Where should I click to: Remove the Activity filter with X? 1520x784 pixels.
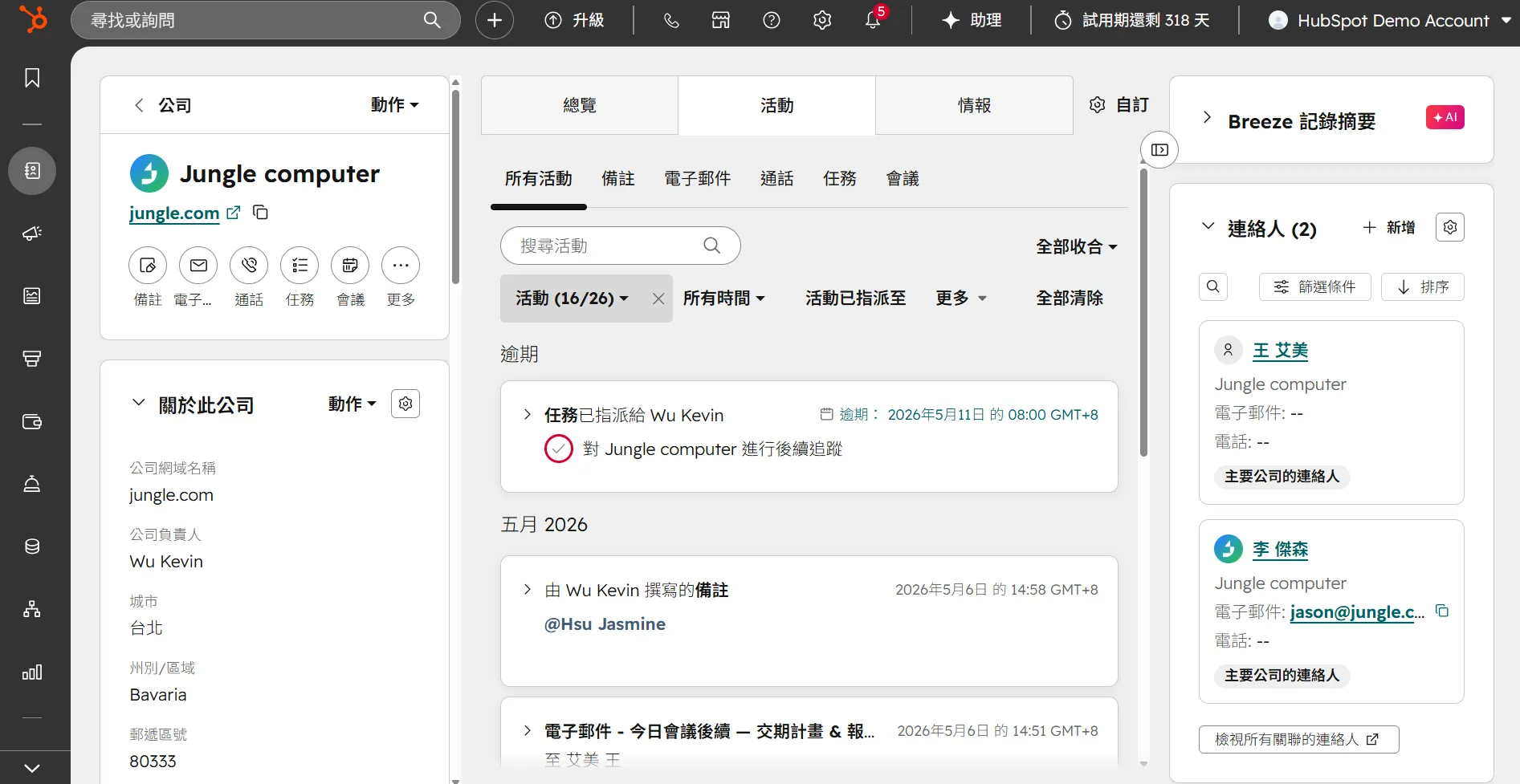(x=658, y=299)
